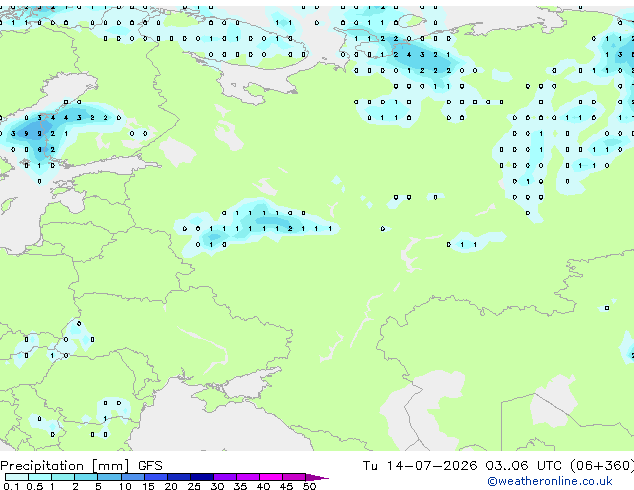Pick the 1–2 mm legend swatch

click(x=63, y=477)
